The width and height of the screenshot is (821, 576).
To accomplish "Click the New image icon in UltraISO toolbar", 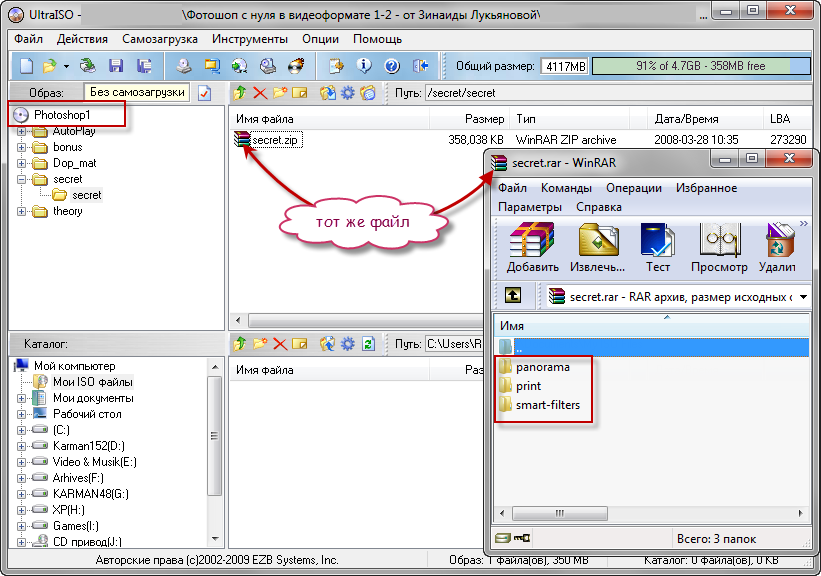I will (26, 66).
